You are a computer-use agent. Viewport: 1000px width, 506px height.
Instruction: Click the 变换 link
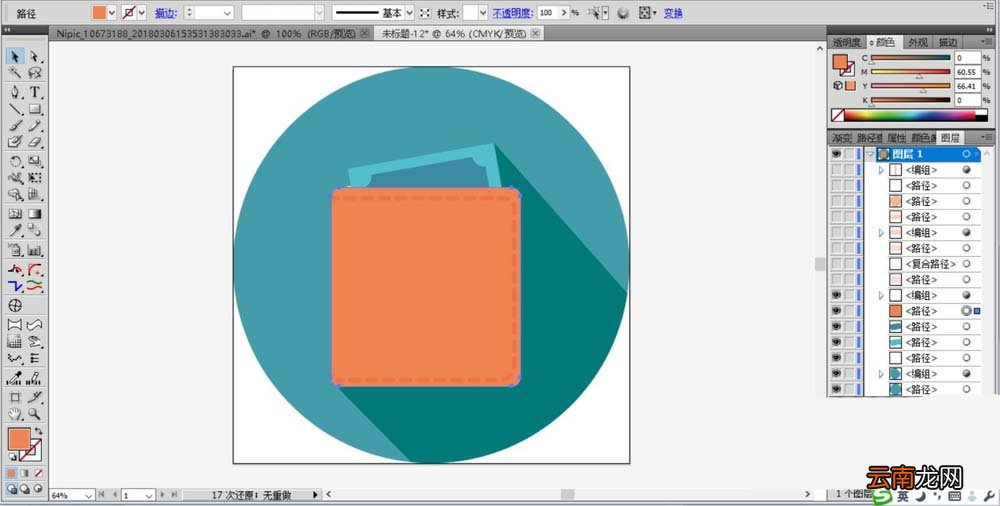[673, 13]
